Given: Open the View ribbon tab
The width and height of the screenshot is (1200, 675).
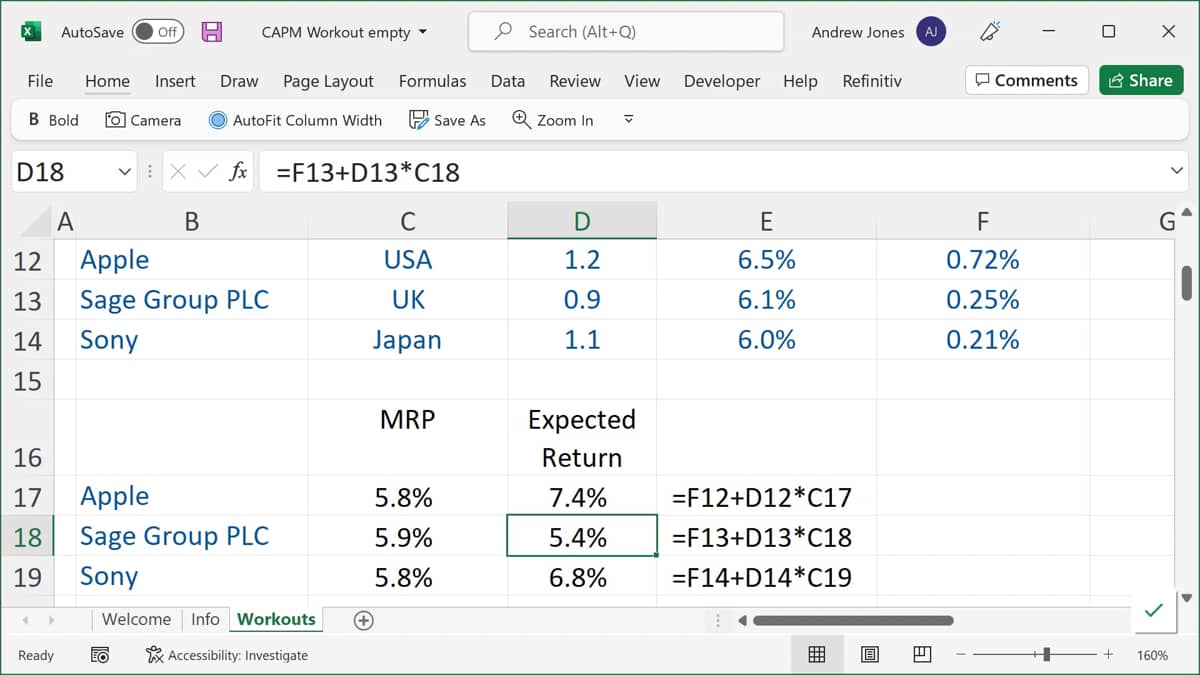Looking at the screenshot, I should point(642,81).
